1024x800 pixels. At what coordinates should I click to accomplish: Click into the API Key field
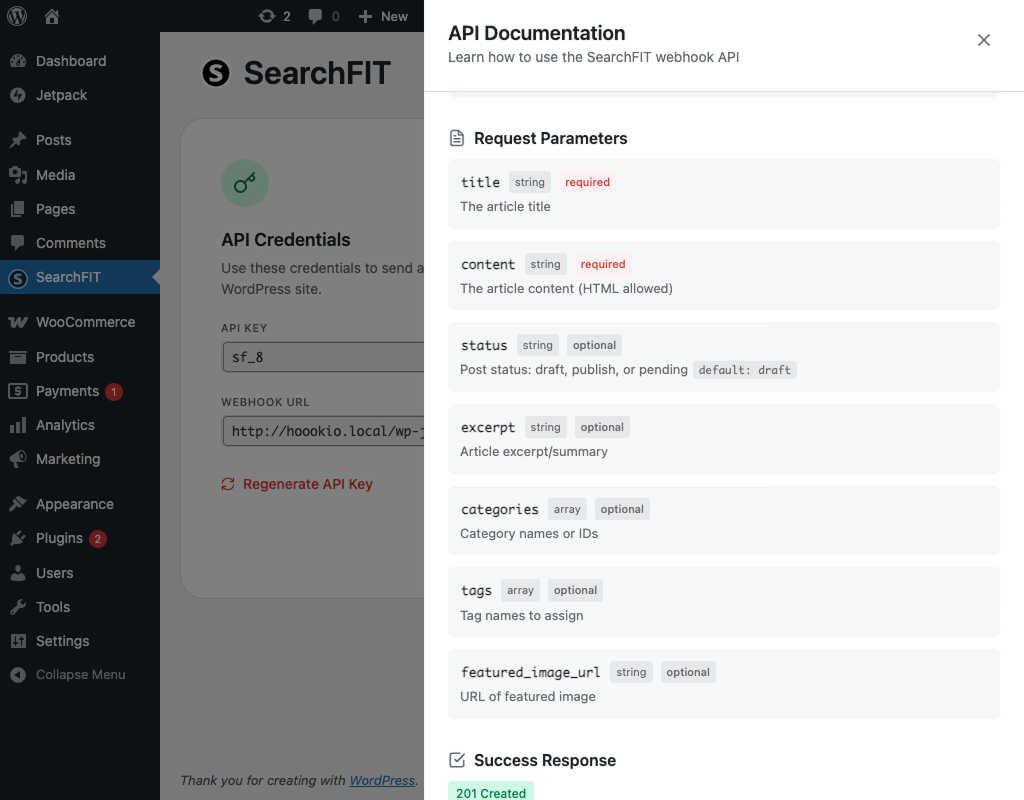pos(322,357)
